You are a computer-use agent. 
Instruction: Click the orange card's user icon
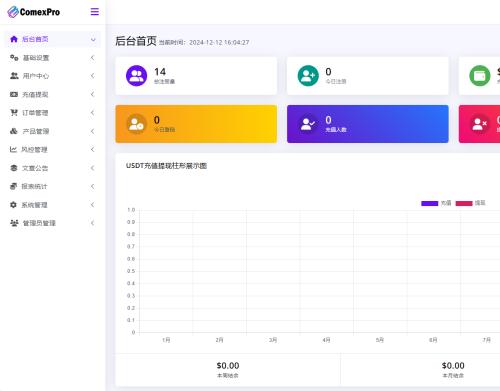[136, 124]
